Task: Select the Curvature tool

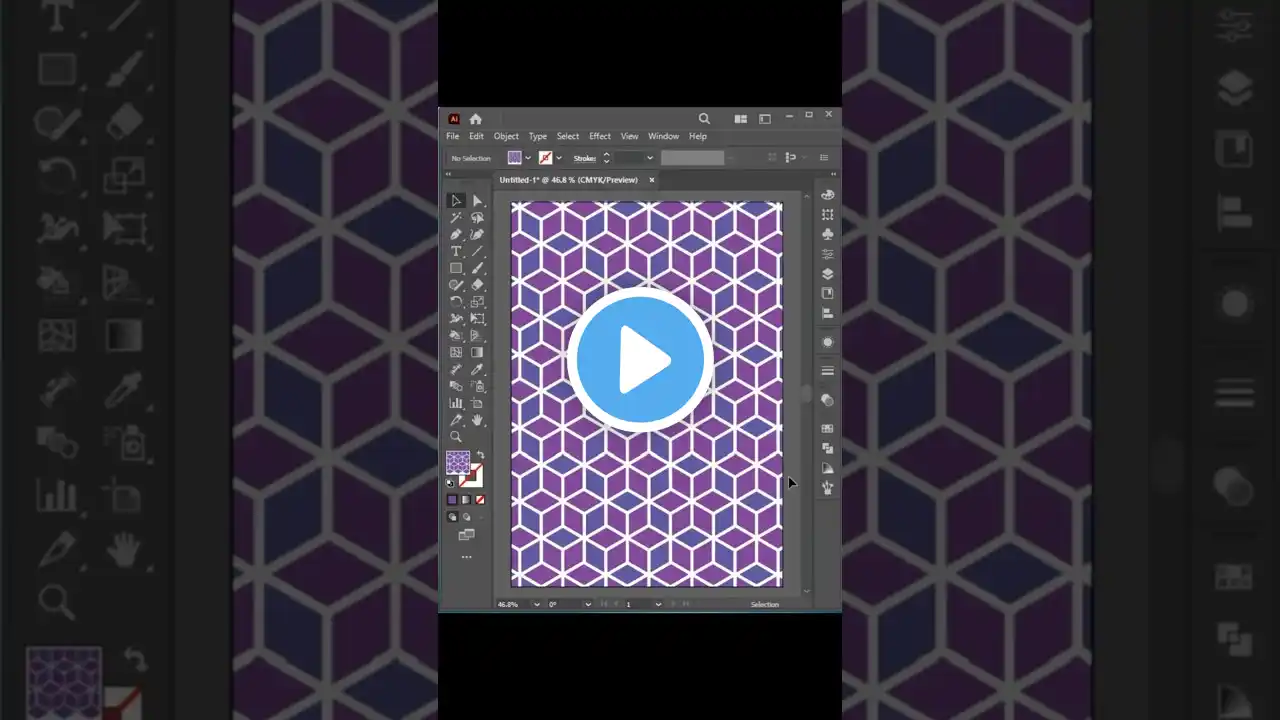Action: [478, 235]
